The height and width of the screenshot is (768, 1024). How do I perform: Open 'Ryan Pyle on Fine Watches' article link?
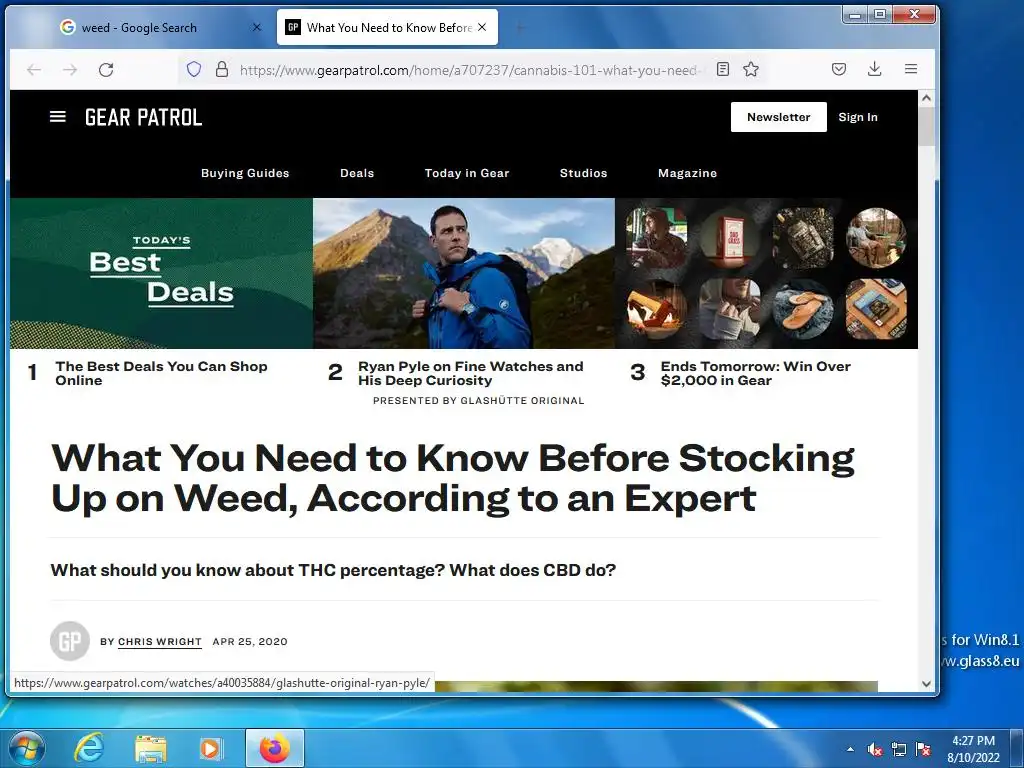pyautogui.click(x=470, y=374)
